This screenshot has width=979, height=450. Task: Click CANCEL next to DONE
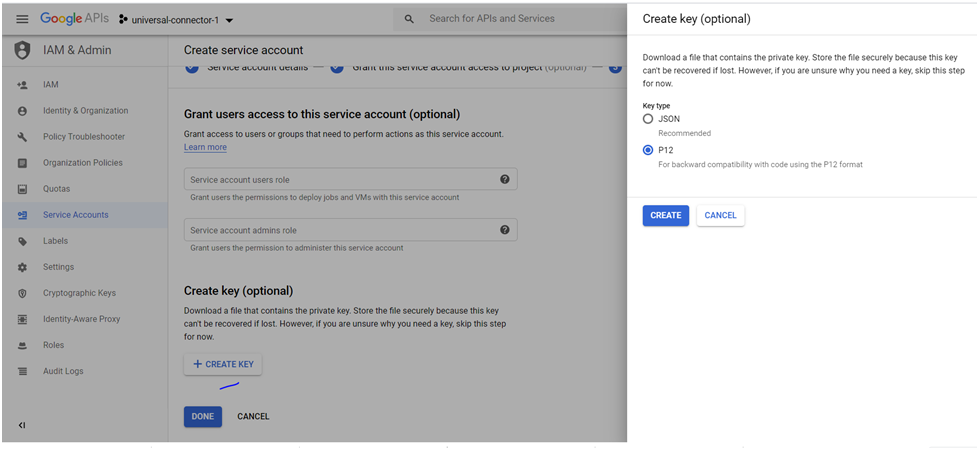click(x=253, y=416)
